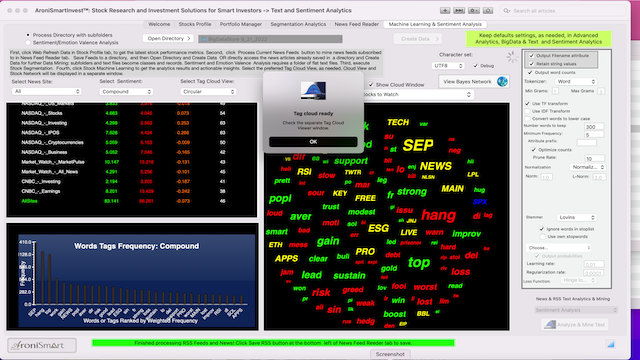Click the green status progress bar
Screen dimensions: 640x360
(273, 343)
